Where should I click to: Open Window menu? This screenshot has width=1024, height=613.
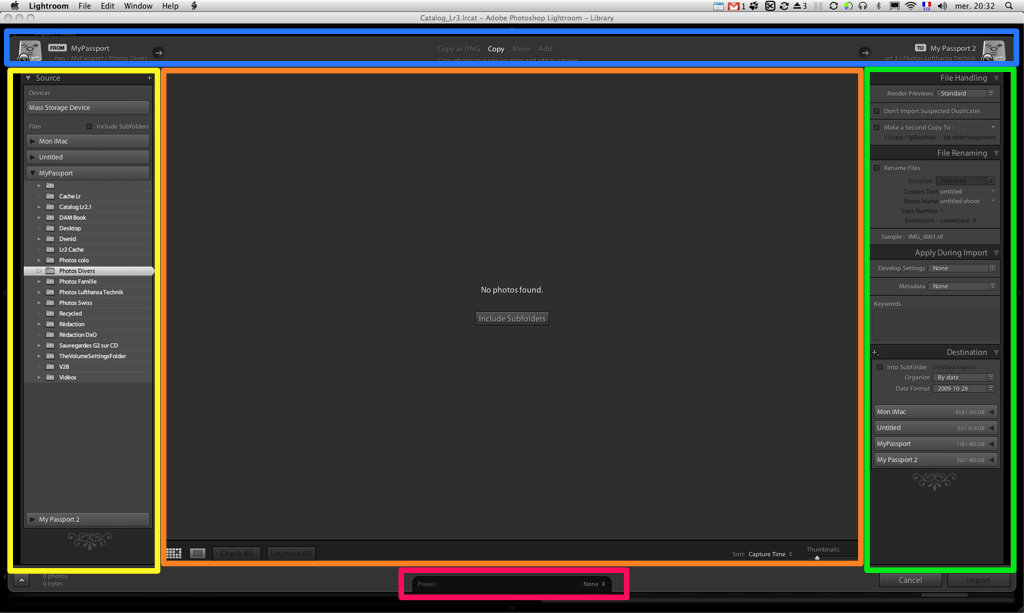click(x=138, y=6)
